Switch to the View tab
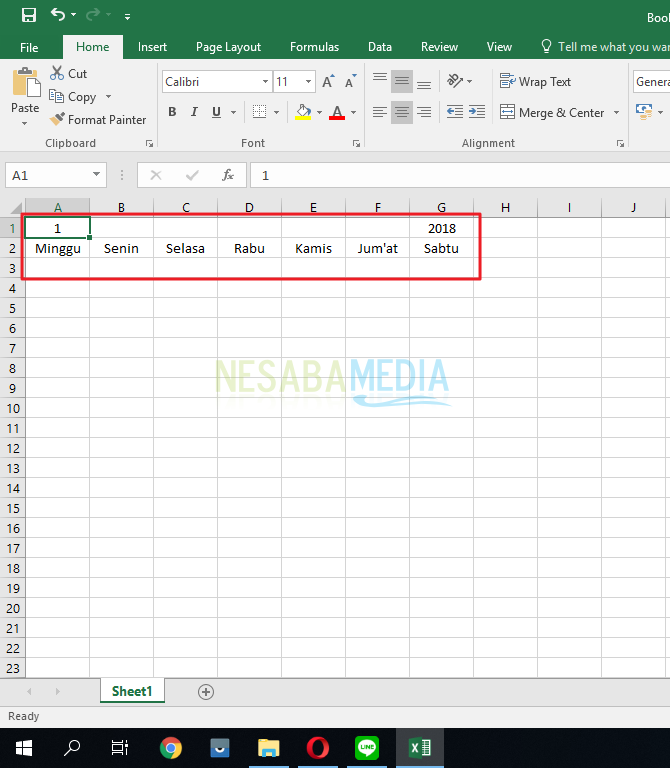The image size is (670, 768). click(x=499, y=47)
